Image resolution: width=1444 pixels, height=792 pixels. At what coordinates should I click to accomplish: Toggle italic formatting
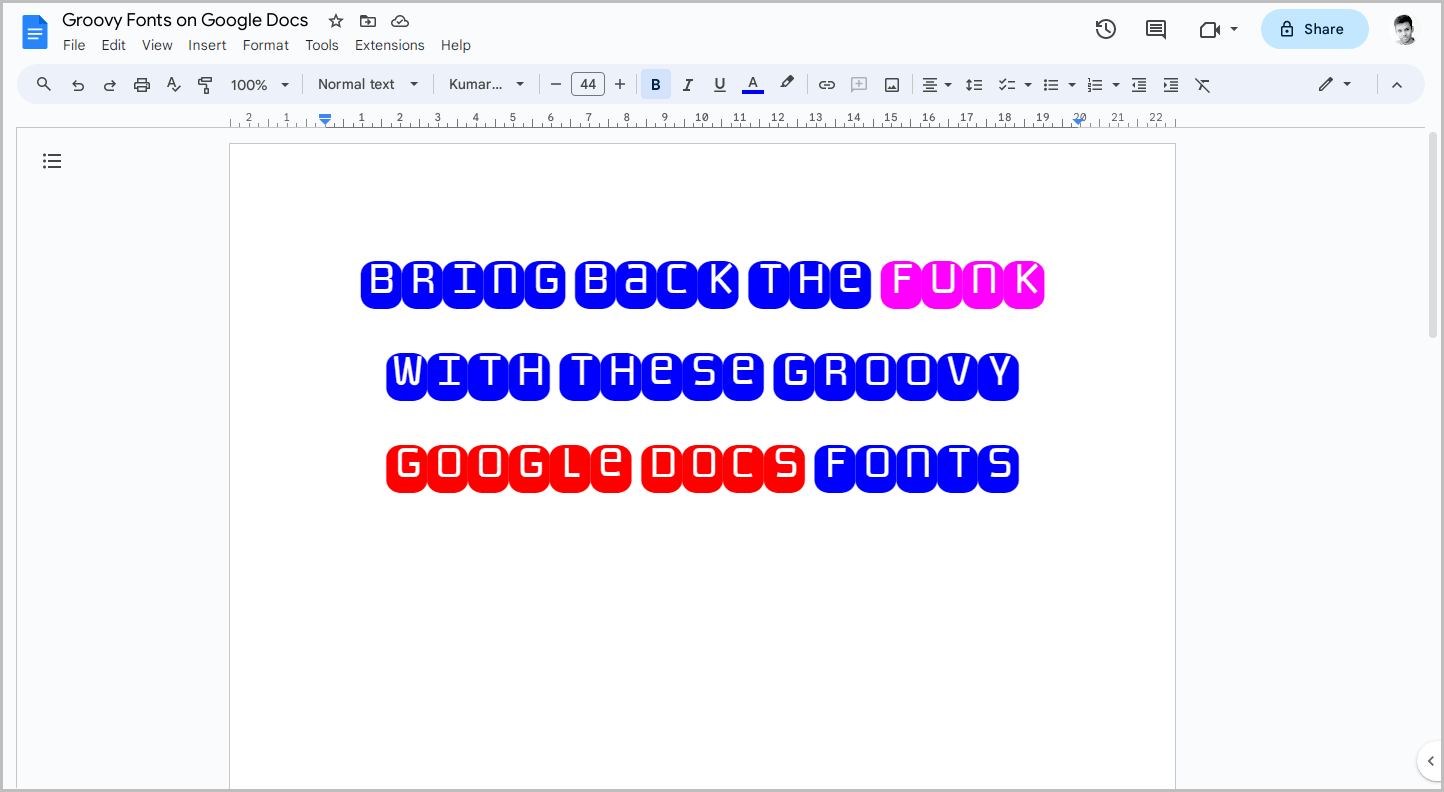(x=687, y=84)
